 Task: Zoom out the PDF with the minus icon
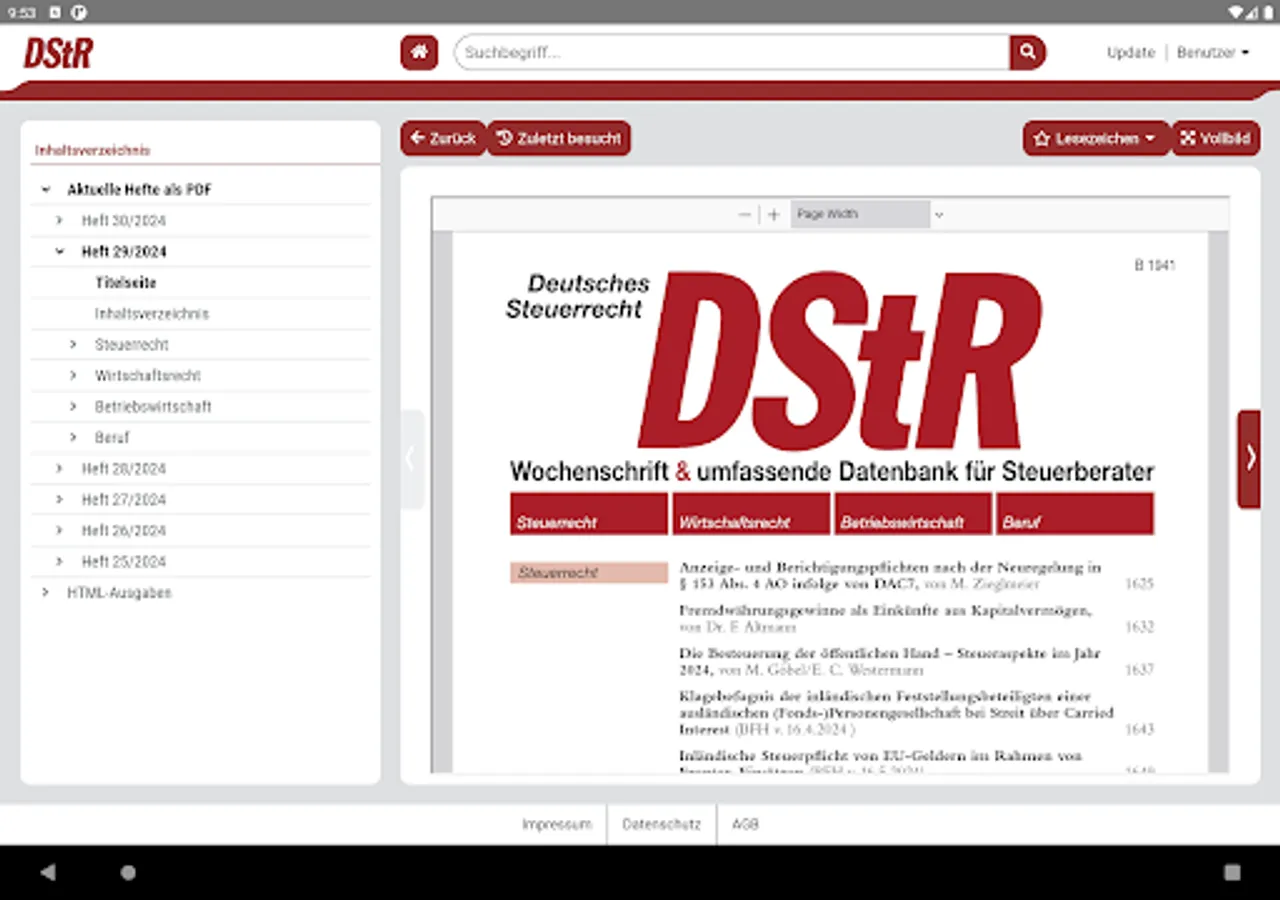(x=744, y=214)
